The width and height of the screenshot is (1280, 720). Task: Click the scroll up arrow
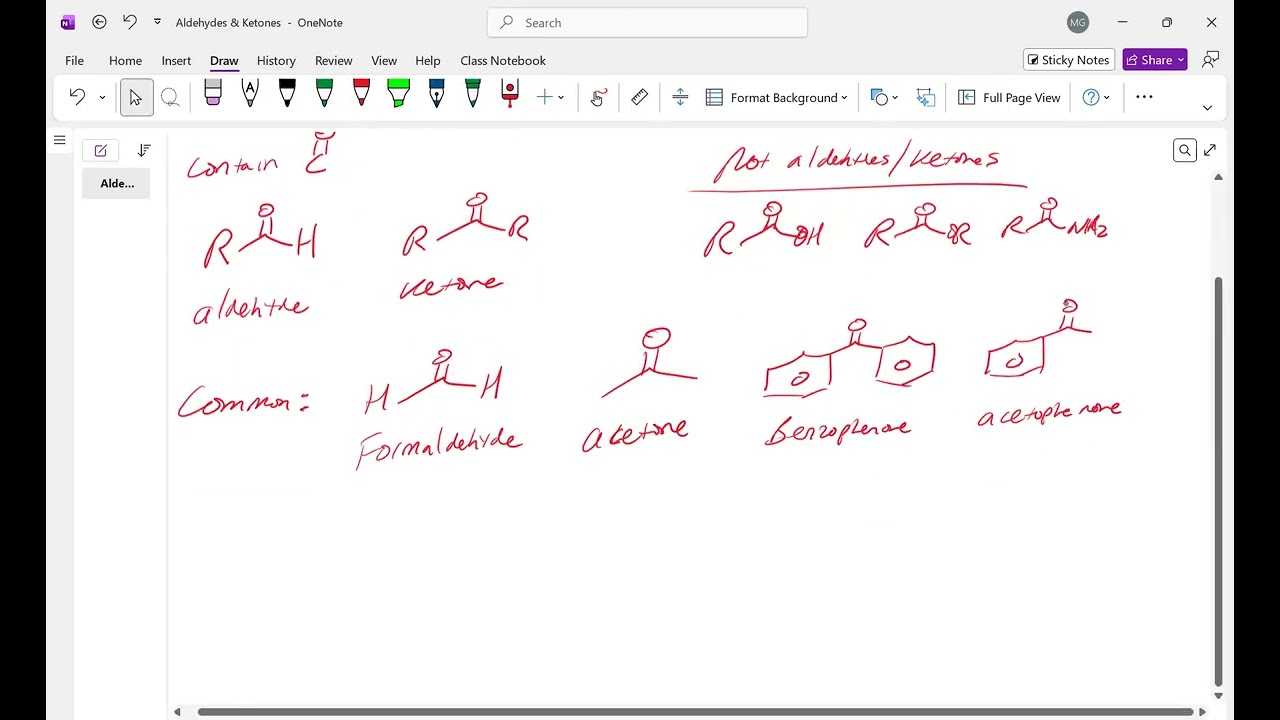(x=1218, y=177)
